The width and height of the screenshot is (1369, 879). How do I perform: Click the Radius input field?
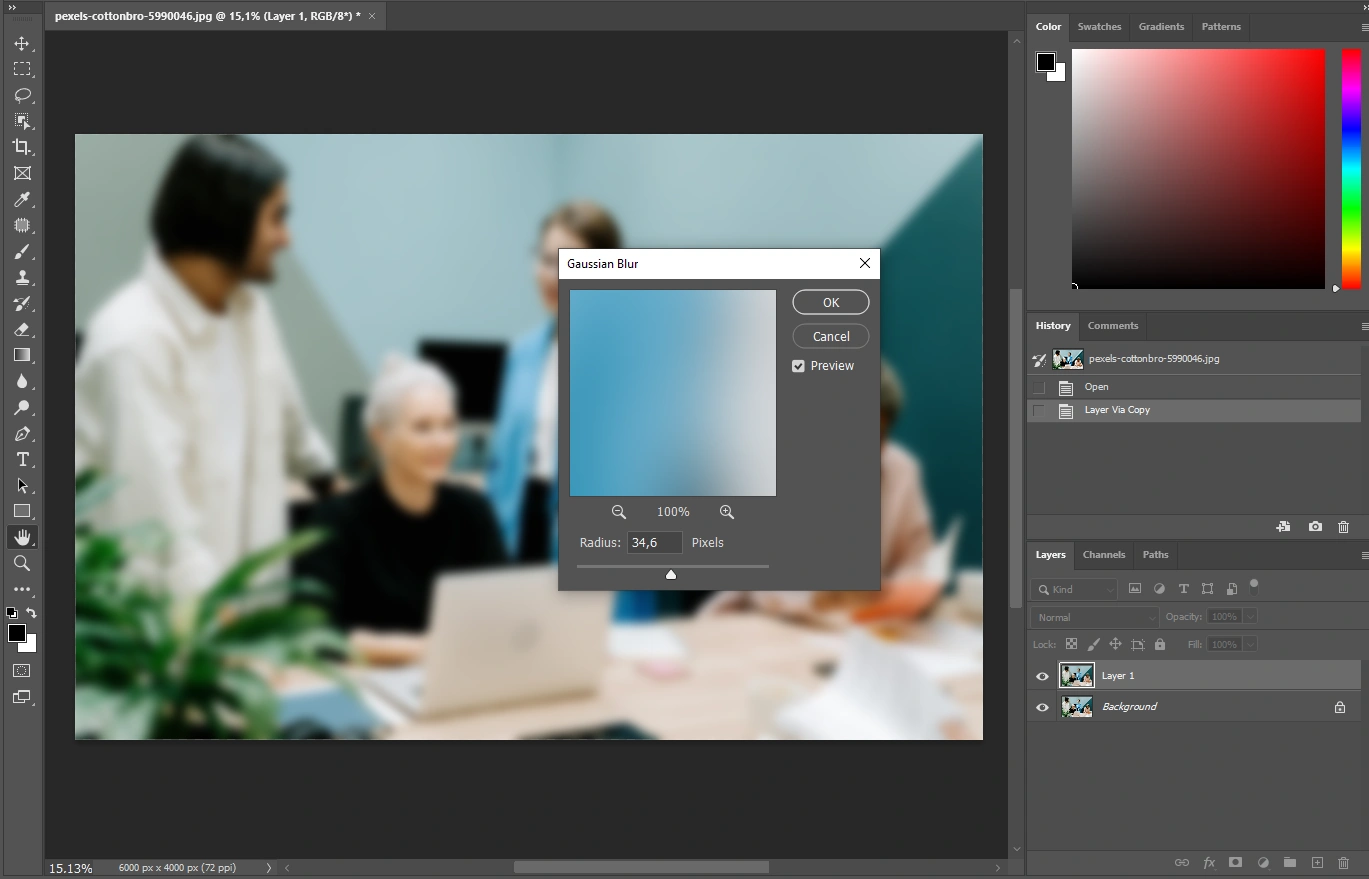click(x=655, y=543)
